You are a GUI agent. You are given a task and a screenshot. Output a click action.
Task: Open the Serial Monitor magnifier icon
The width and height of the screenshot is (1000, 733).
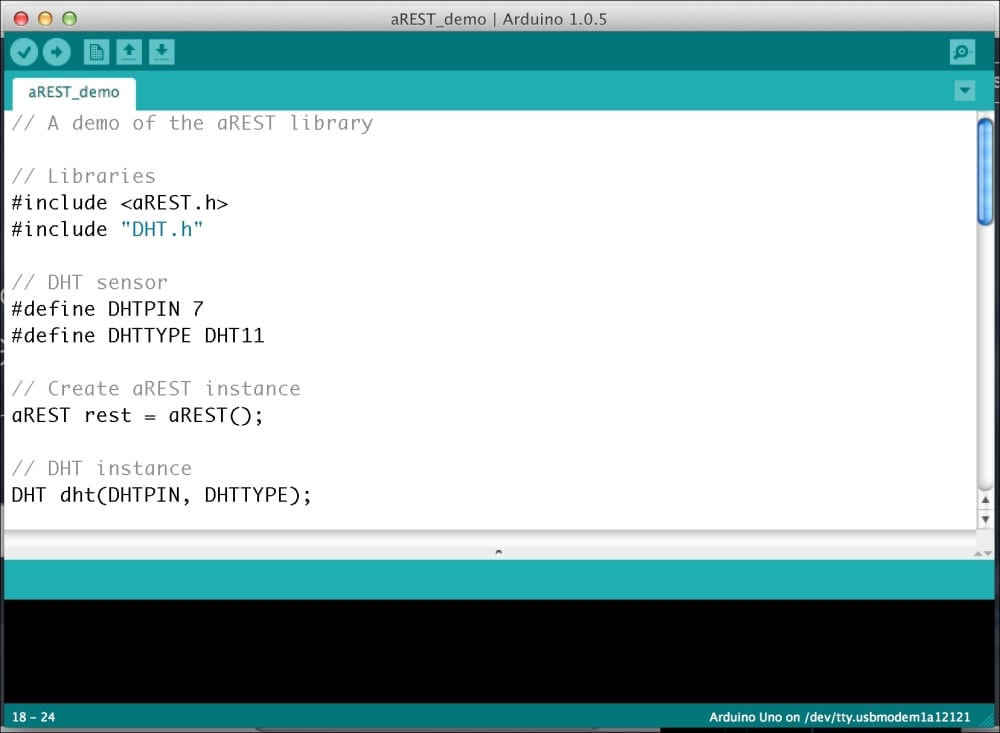click(962, 52)
